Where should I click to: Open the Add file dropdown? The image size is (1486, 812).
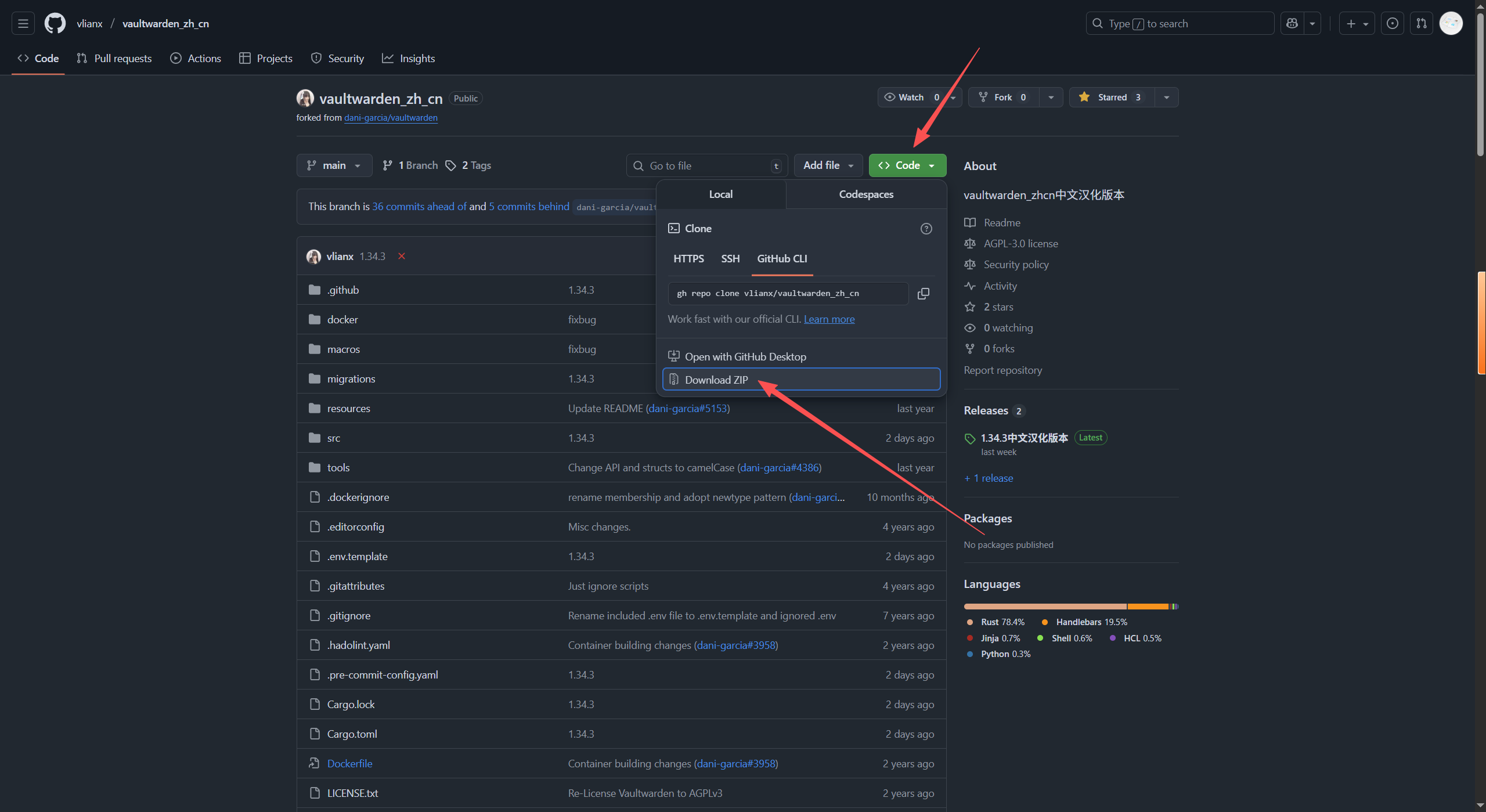828,165
